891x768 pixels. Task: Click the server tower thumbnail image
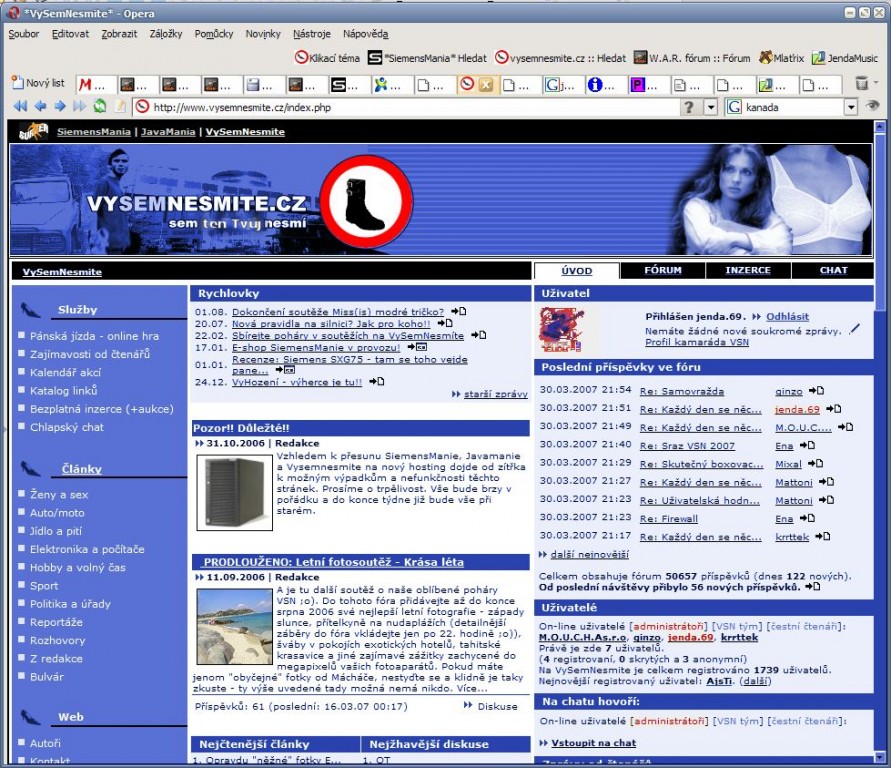(235, 492)
